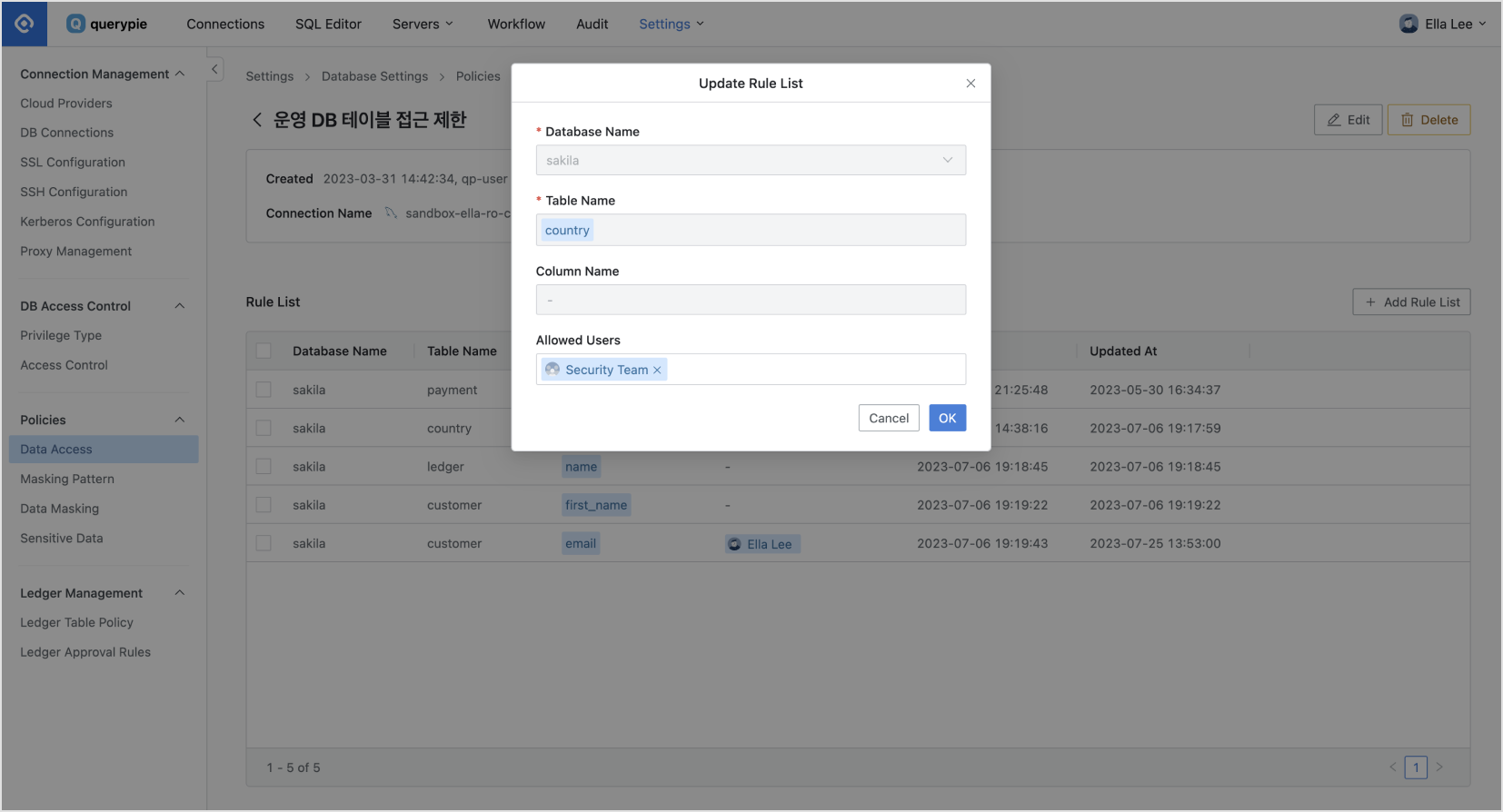Open the Database Name dropdown
1503x812 pixels.
(751, 161)
